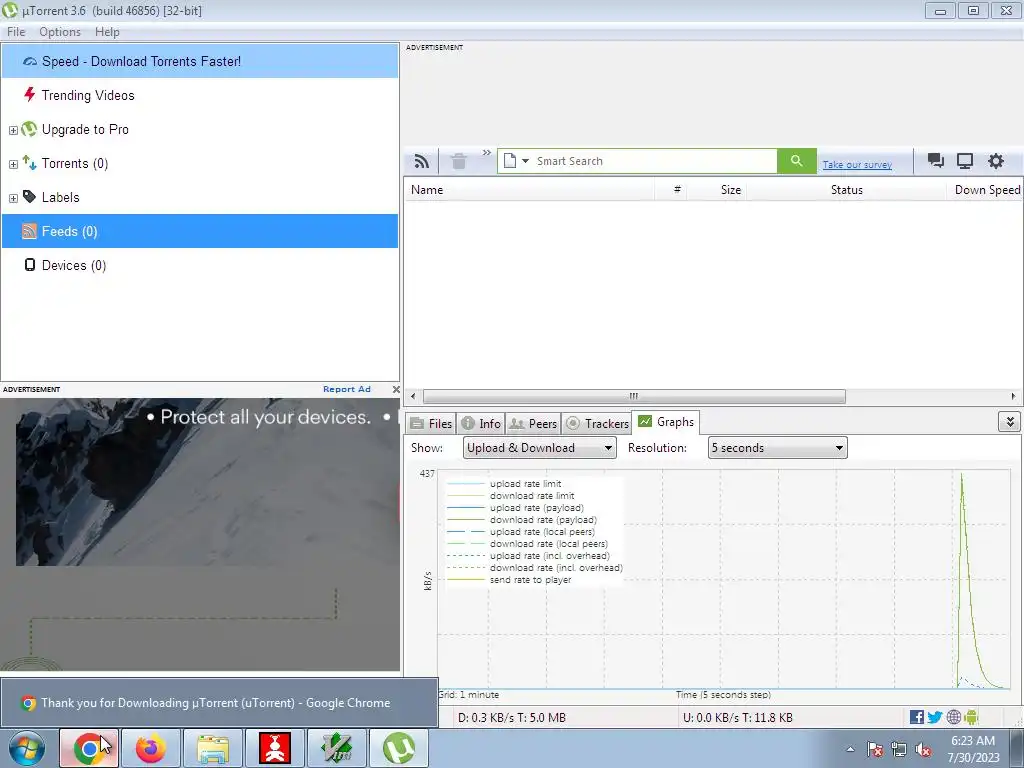
Task: Open preferences via the gear icon
Action: (x=995, y=161)
